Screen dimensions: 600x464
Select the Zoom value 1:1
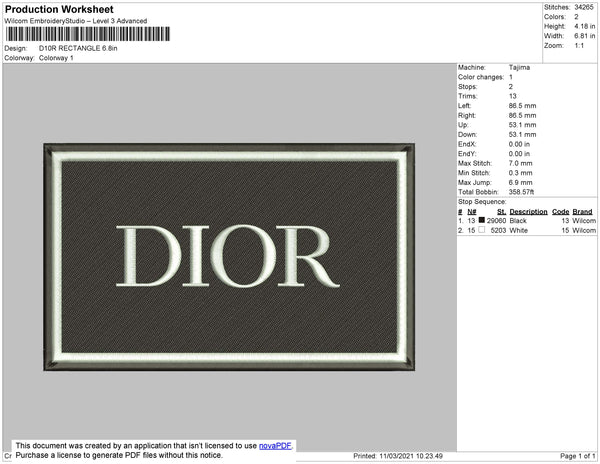pos(579,46)
